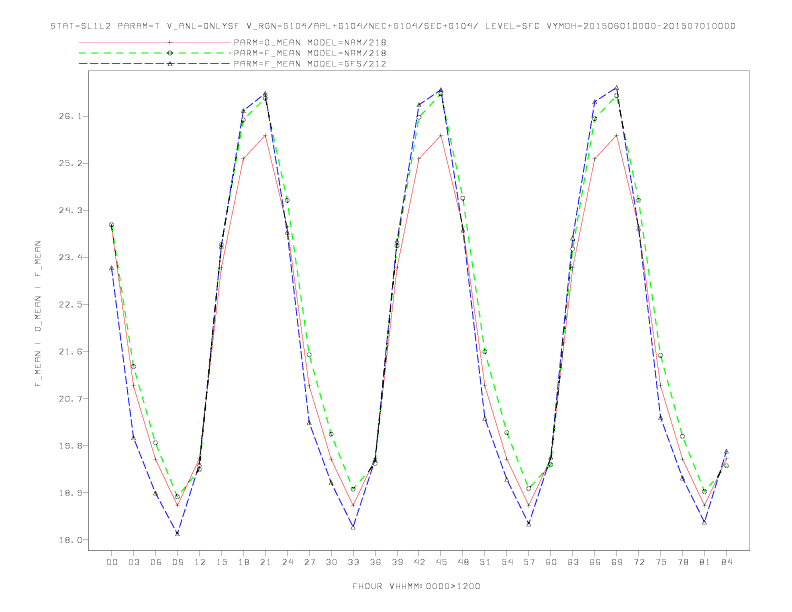The image size is (792, 612).
Task: Click x-axis forecast hour label 21
Action: [x=265, y=562]
